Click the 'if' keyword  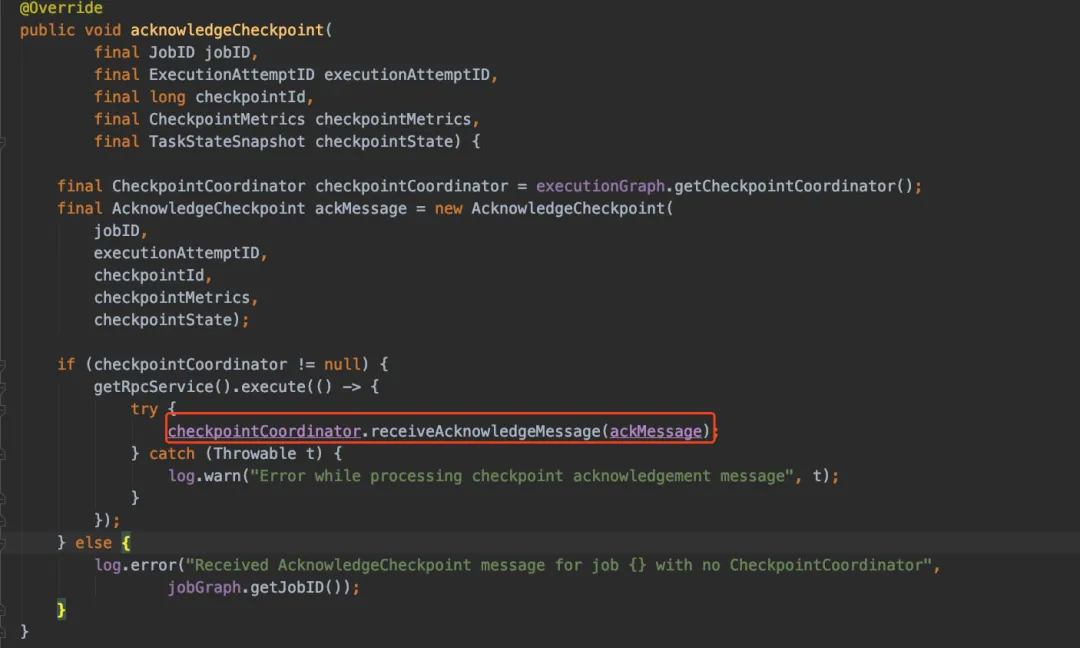66,364
